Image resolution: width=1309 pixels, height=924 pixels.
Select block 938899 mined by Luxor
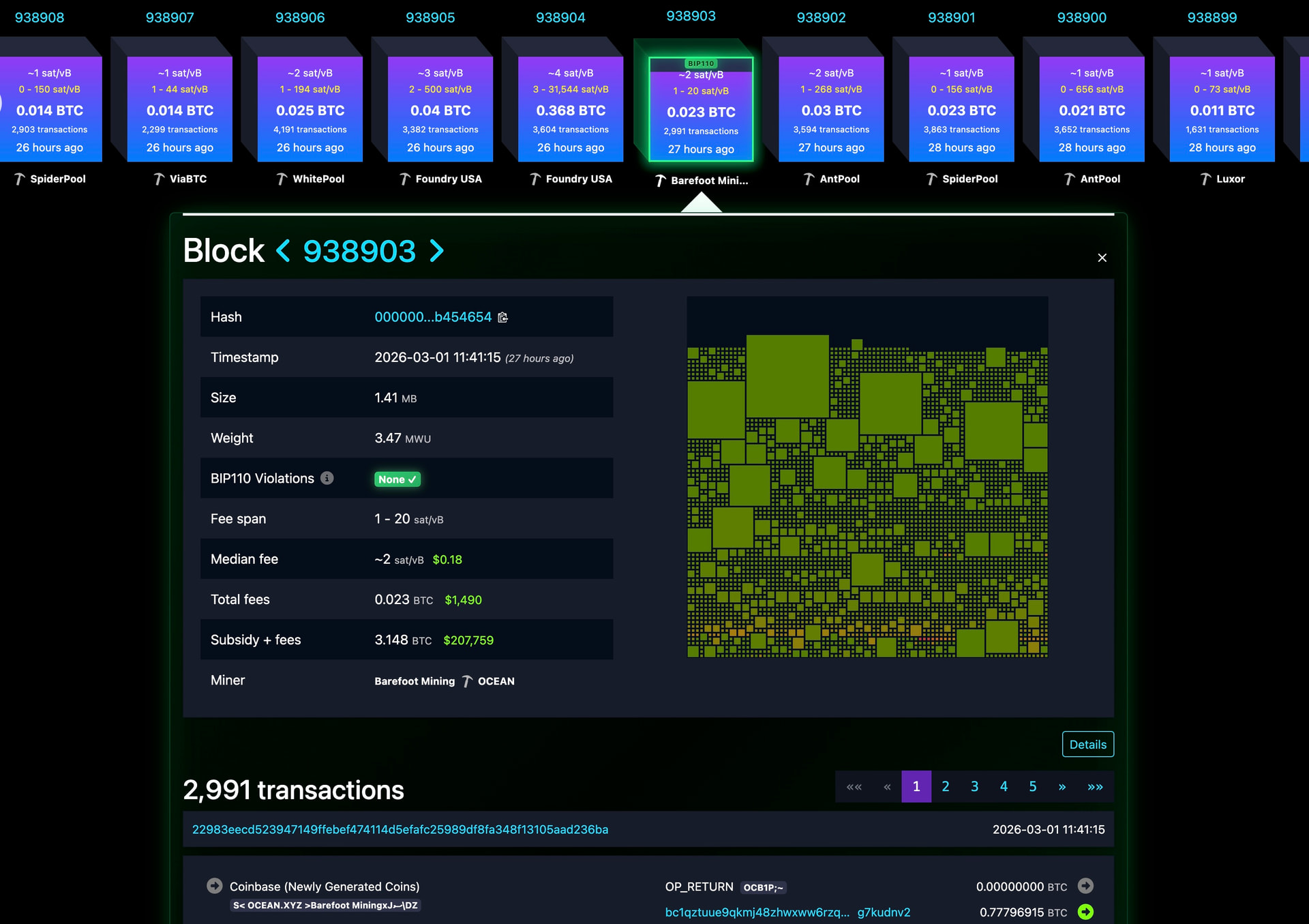click(1222, 109)
